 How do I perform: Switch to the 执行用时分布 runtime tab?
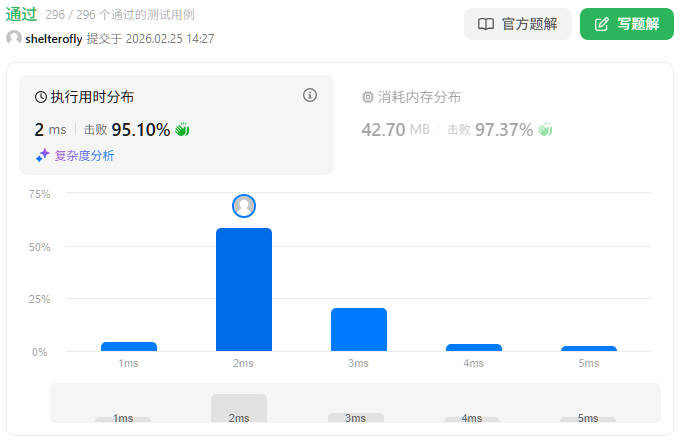(x=92, y=97)
